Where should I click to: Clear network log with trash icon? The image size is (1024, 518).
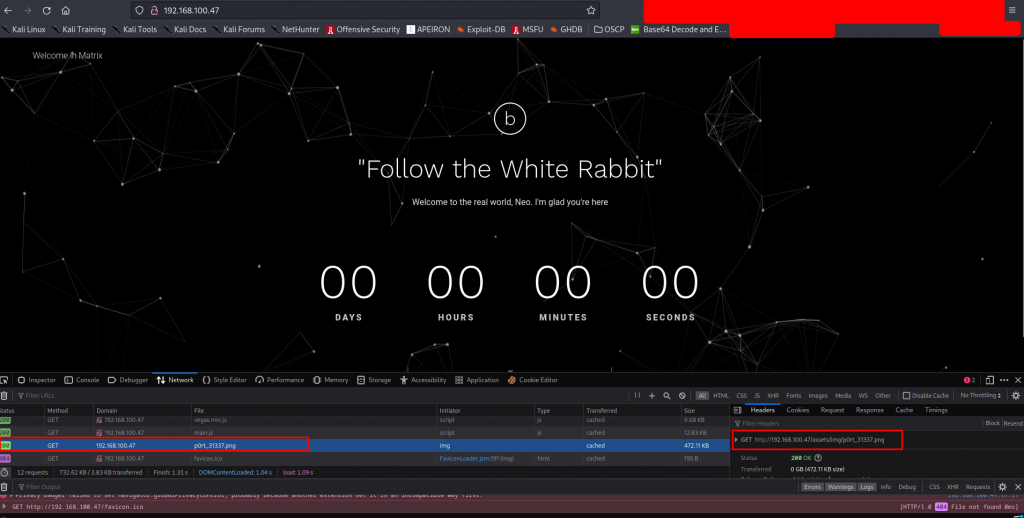point(4,395)
